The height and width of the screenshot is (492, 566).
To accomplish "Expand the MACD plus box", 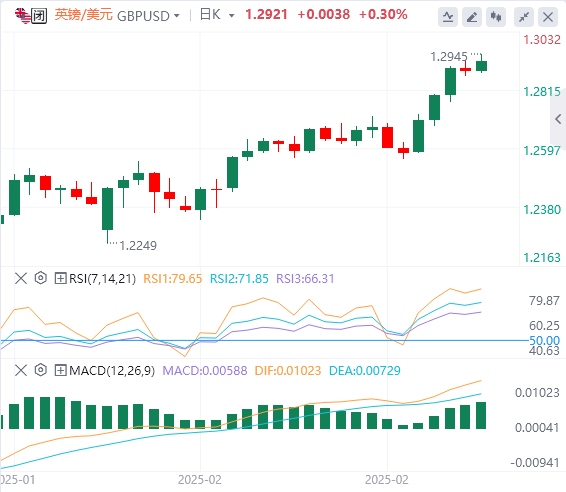I will [60, 370].
